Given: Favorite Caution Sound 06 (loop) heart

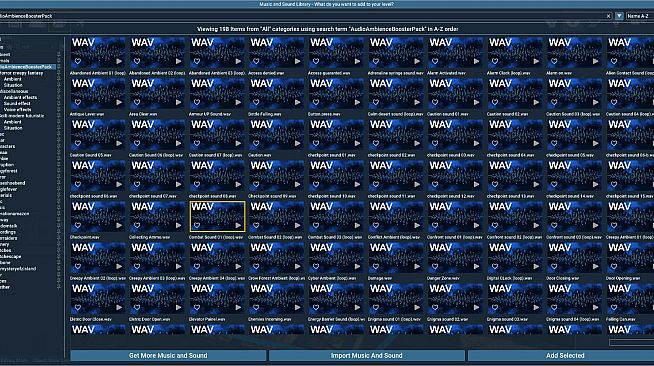Looking at the screenshot, I should click(137, 143).
